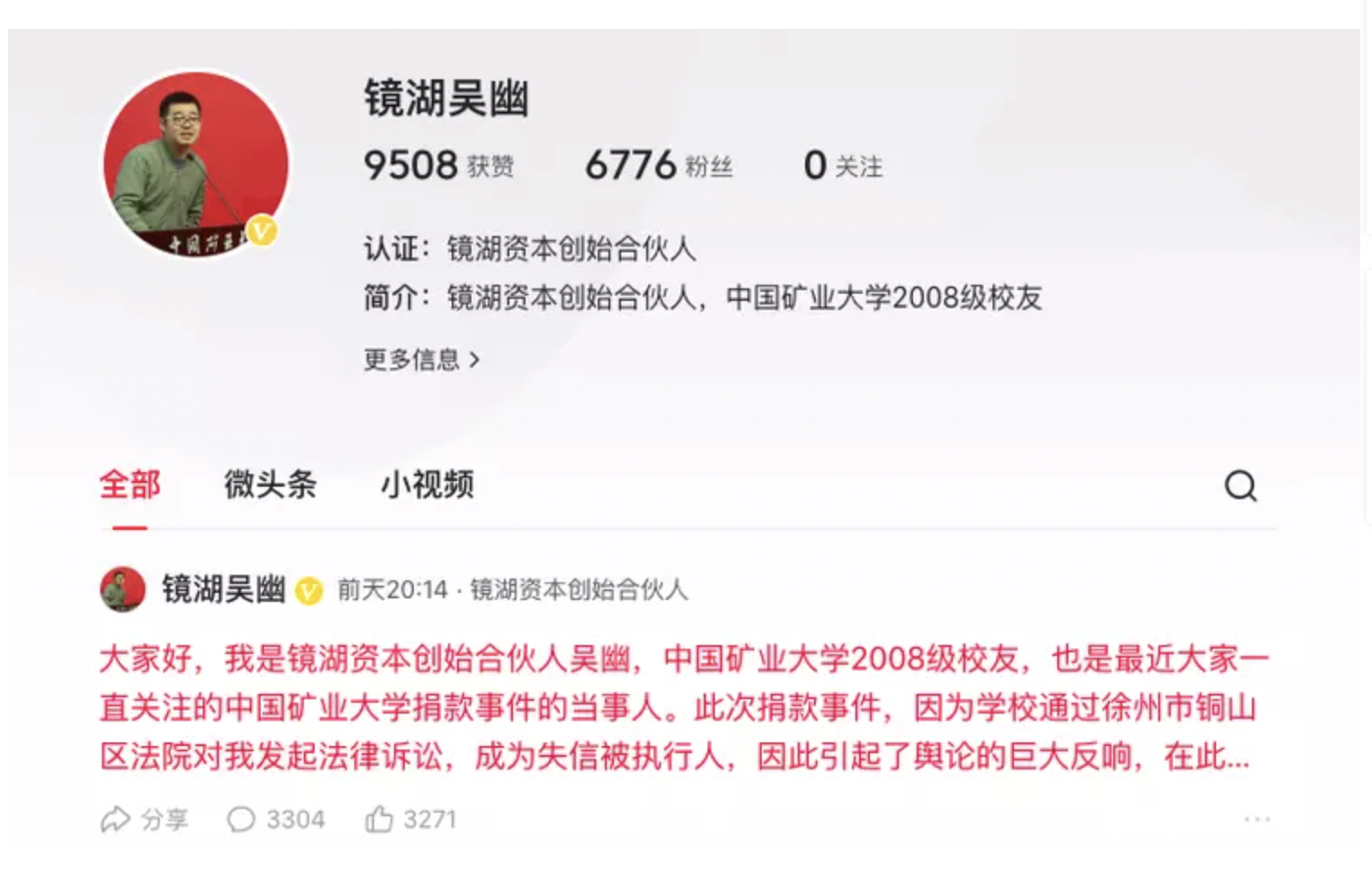Open the post text starting with 大家好
1372x892 pixels.
pyautogui.click(x=683, y=707)
